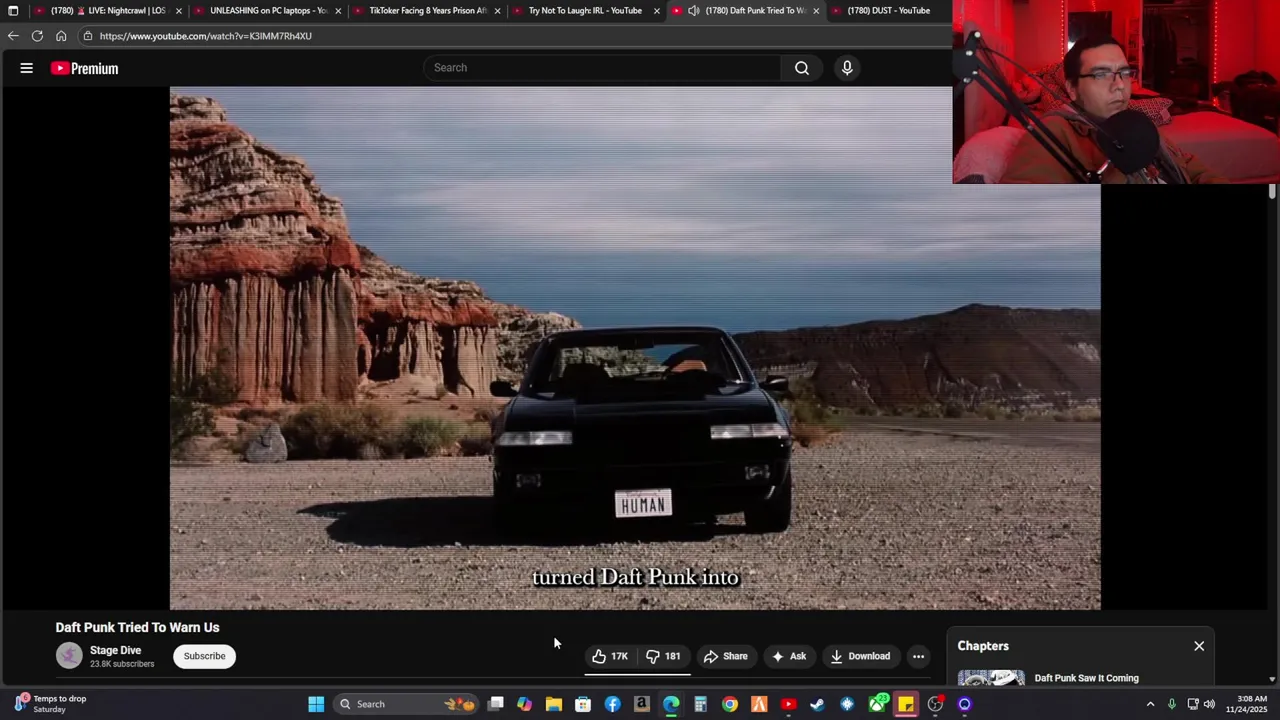
Task: Open the Opera GX taskbar icon
Action: tap(964, 704)
